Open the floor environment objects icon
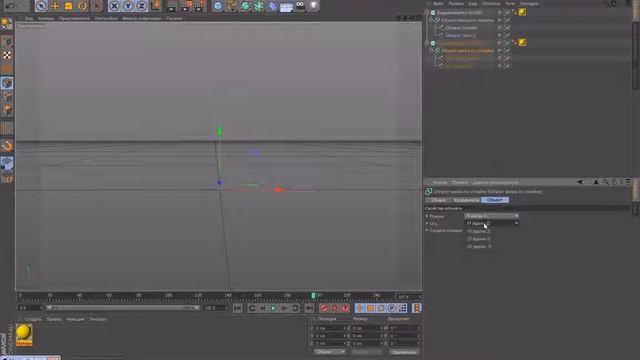The height and width of the screenshot is (360, 640). (x=286, y=7)
